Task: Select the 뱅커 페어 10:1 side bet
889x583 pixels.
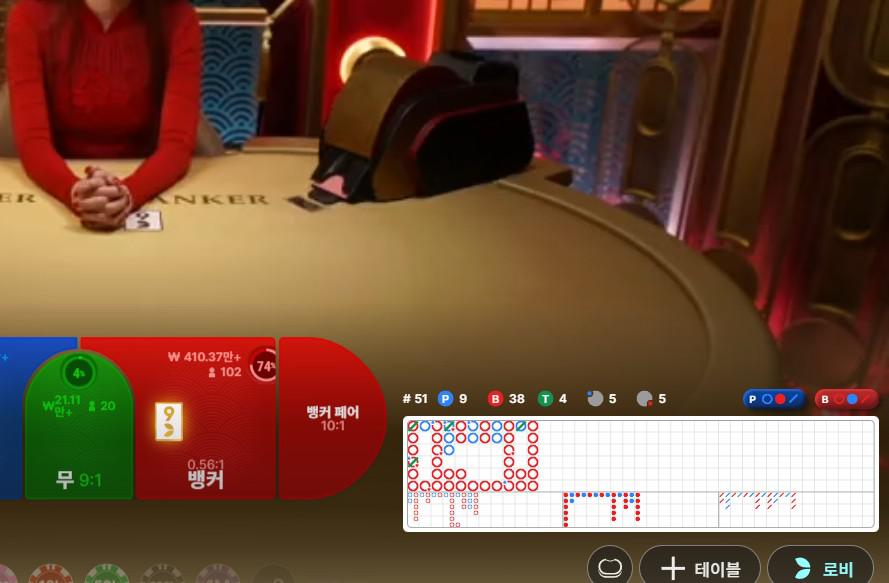Action: click(332, 418)
